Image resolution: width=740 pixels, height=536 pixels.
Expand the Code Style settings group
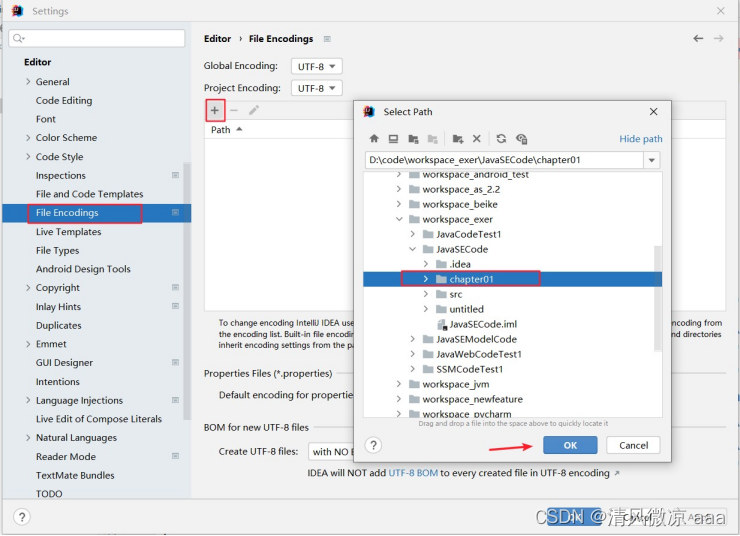click(x=28, y=157)
